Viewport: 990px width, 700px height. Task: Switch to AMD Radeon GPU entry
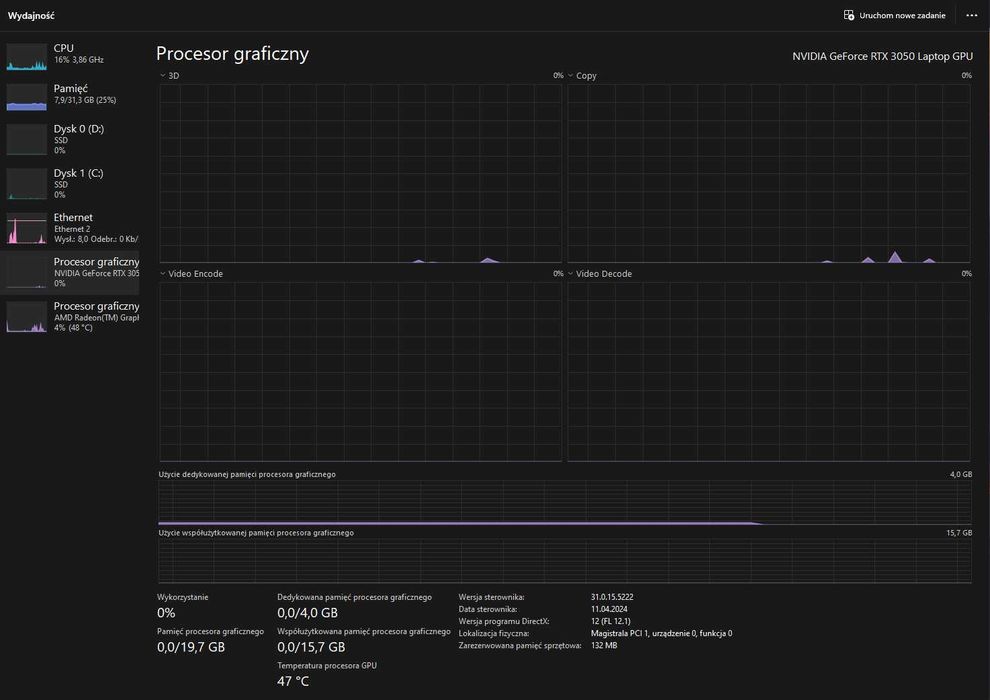coord(96,316)
